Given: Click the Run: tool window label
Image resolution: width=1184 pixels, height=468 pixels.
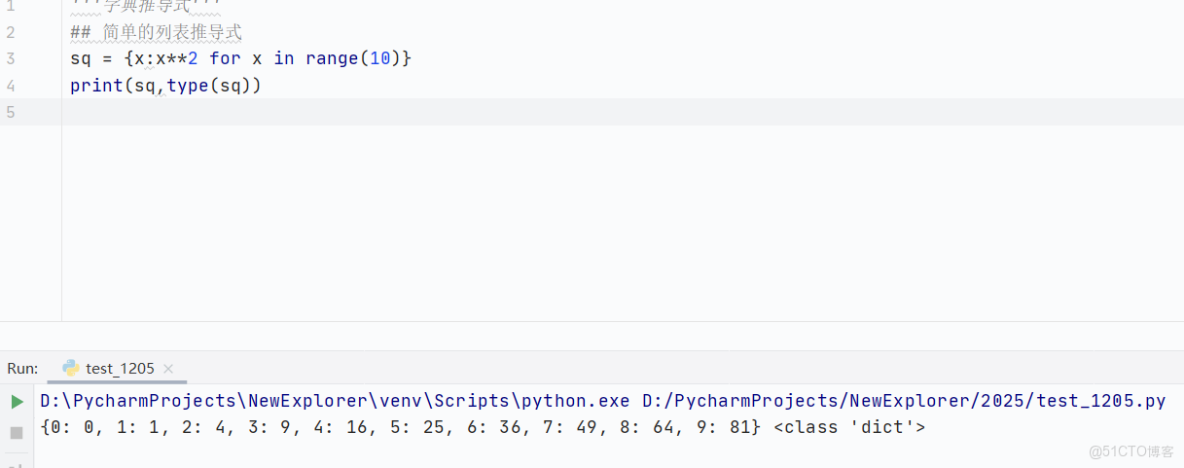Looking at the screenshot, I should [x=23, y=369].
